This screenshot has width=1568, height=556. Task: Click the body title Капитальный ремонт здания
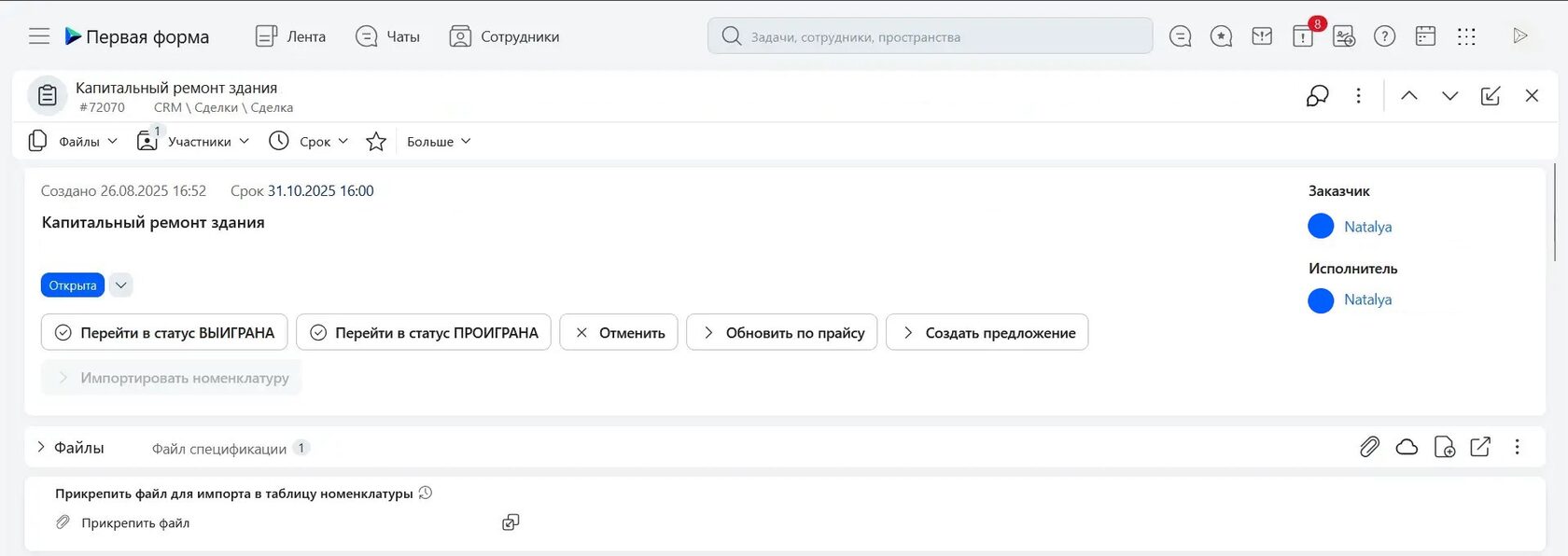pos(153,222)
